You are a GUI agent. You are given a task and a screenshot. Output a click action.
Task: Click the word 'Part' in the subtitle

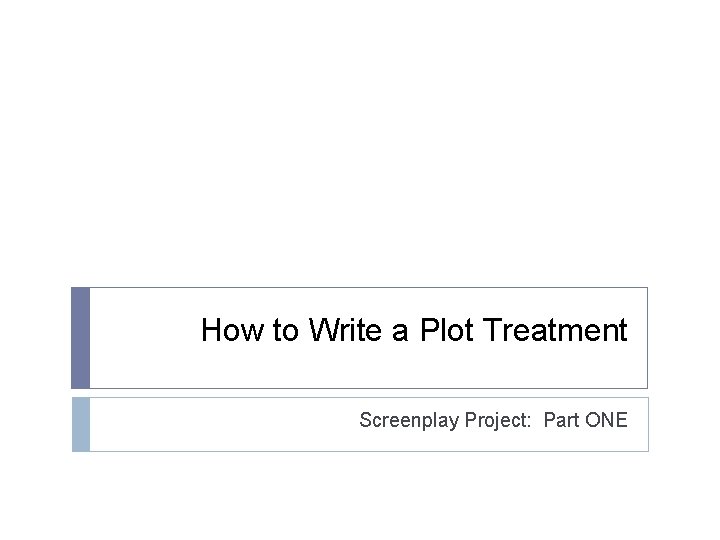click(561, 420)
